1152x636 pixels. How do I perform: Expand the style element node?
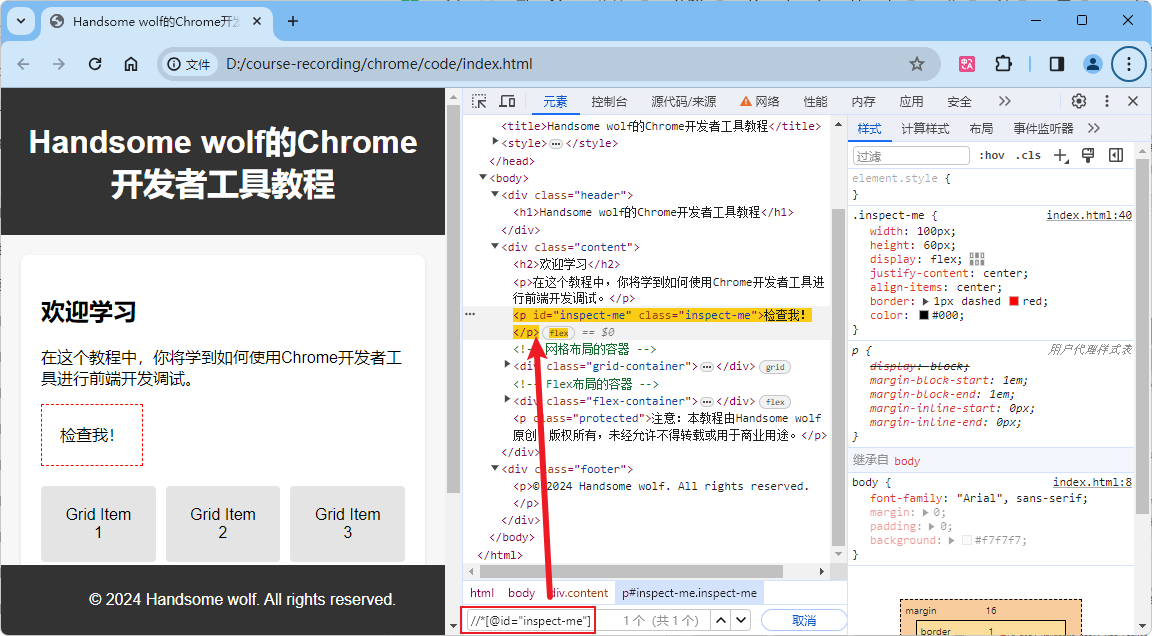pos(495,142)
